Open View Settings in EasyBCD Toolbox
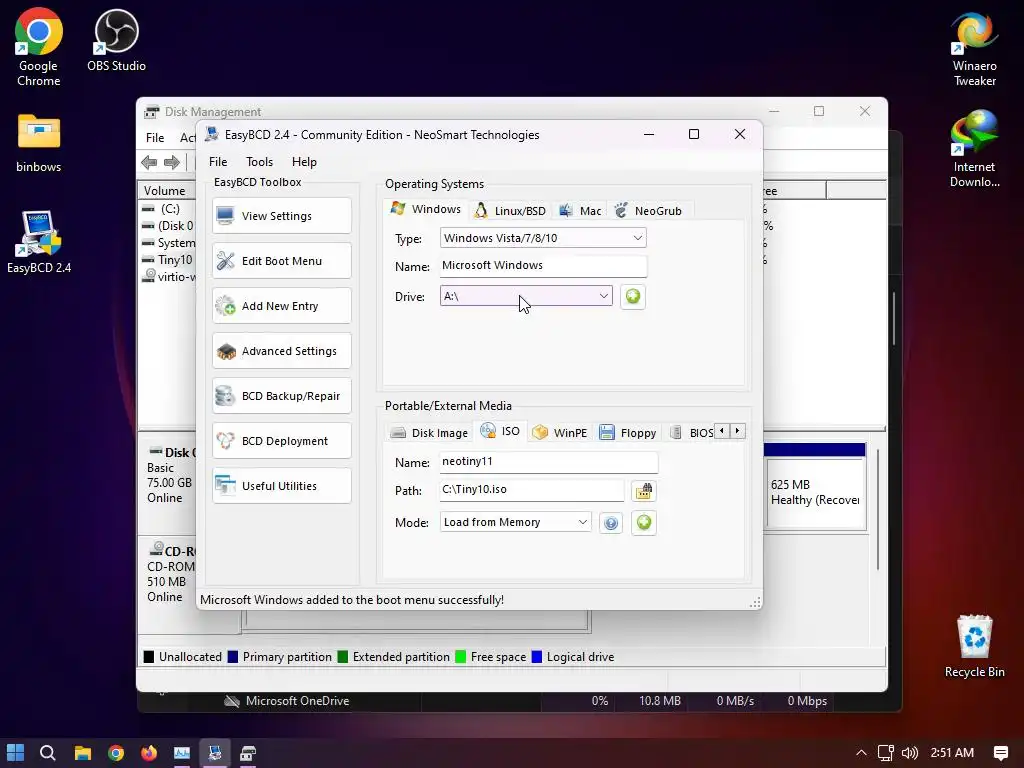This screenshot has height=768, width=1024. coord(281,216)
